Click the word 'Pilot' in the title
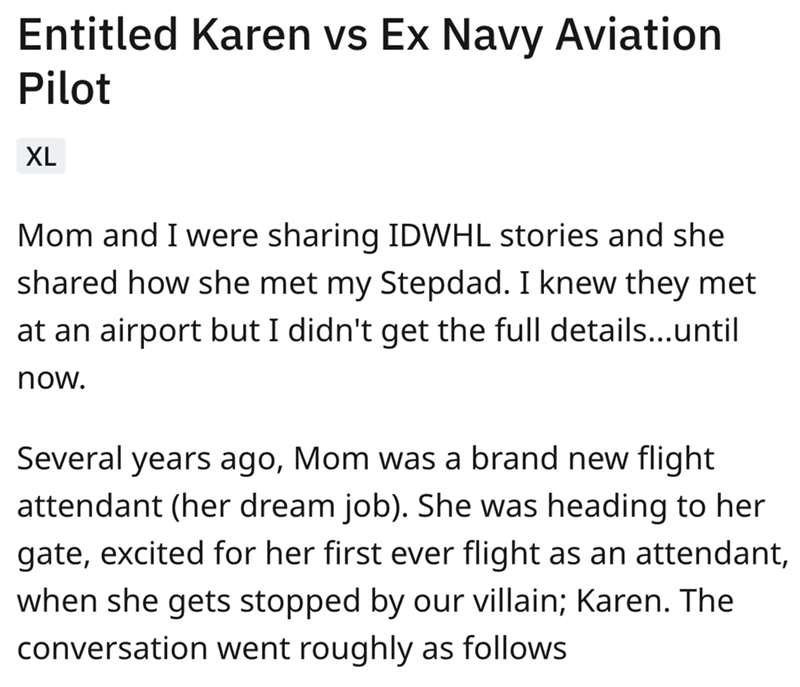The height and width of the screenshot is (687, 800). tap(64, 88)
